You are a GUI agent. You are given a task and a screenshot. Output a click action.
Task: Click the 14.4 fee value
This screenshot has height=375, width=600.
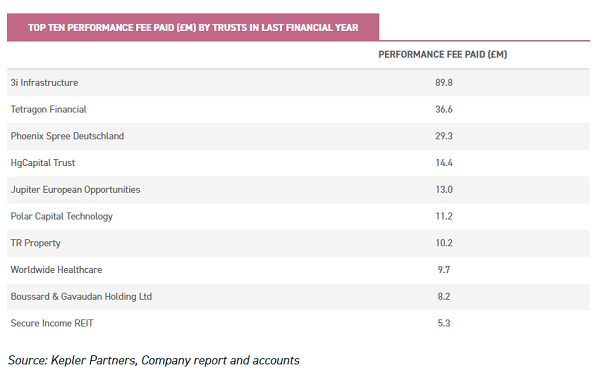pos(444,163)
